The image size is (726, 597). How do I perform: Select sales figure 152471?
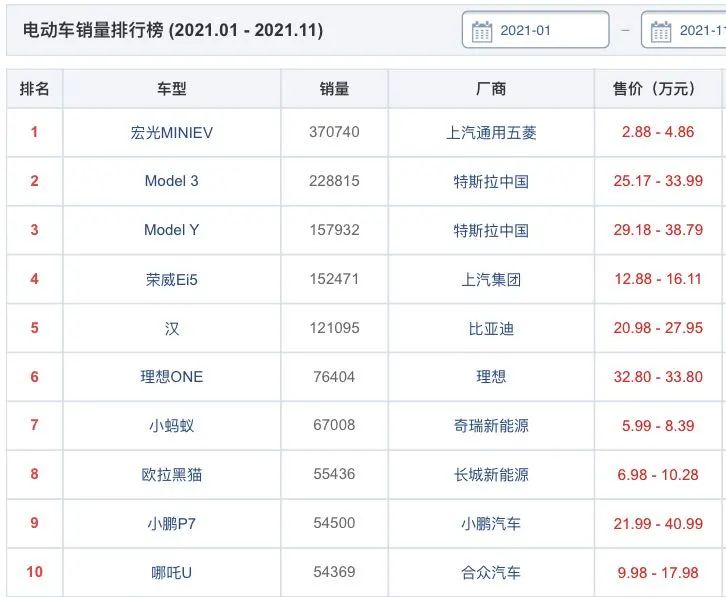334,279
